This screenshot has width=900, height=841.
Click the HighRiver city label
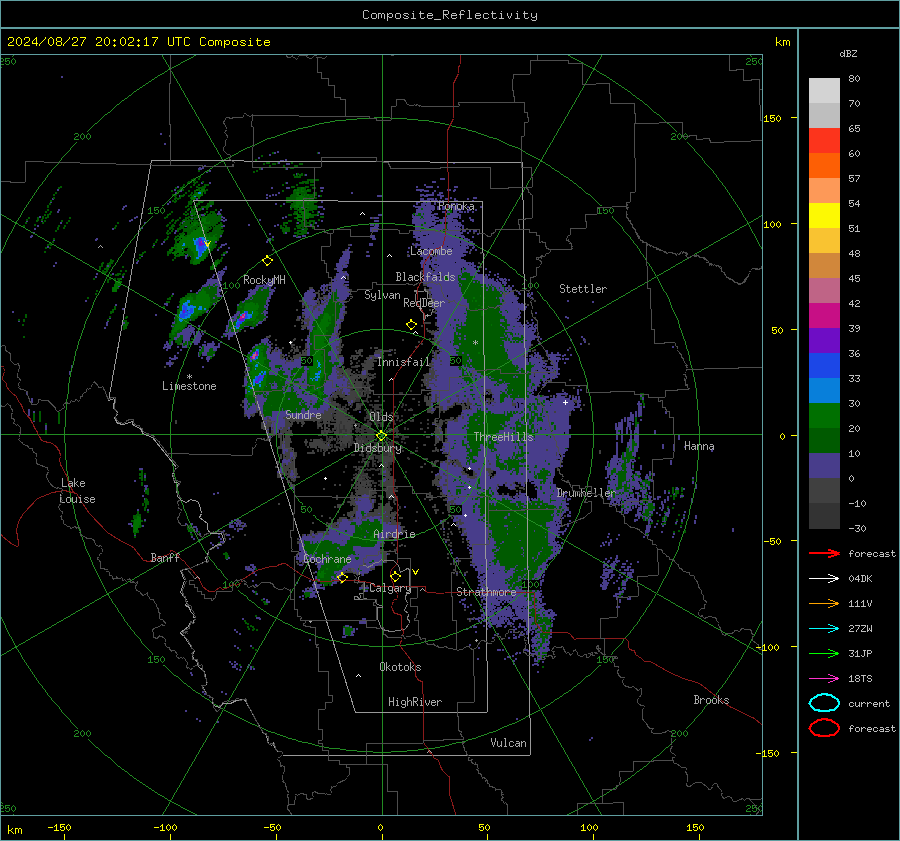coord(415,702)
